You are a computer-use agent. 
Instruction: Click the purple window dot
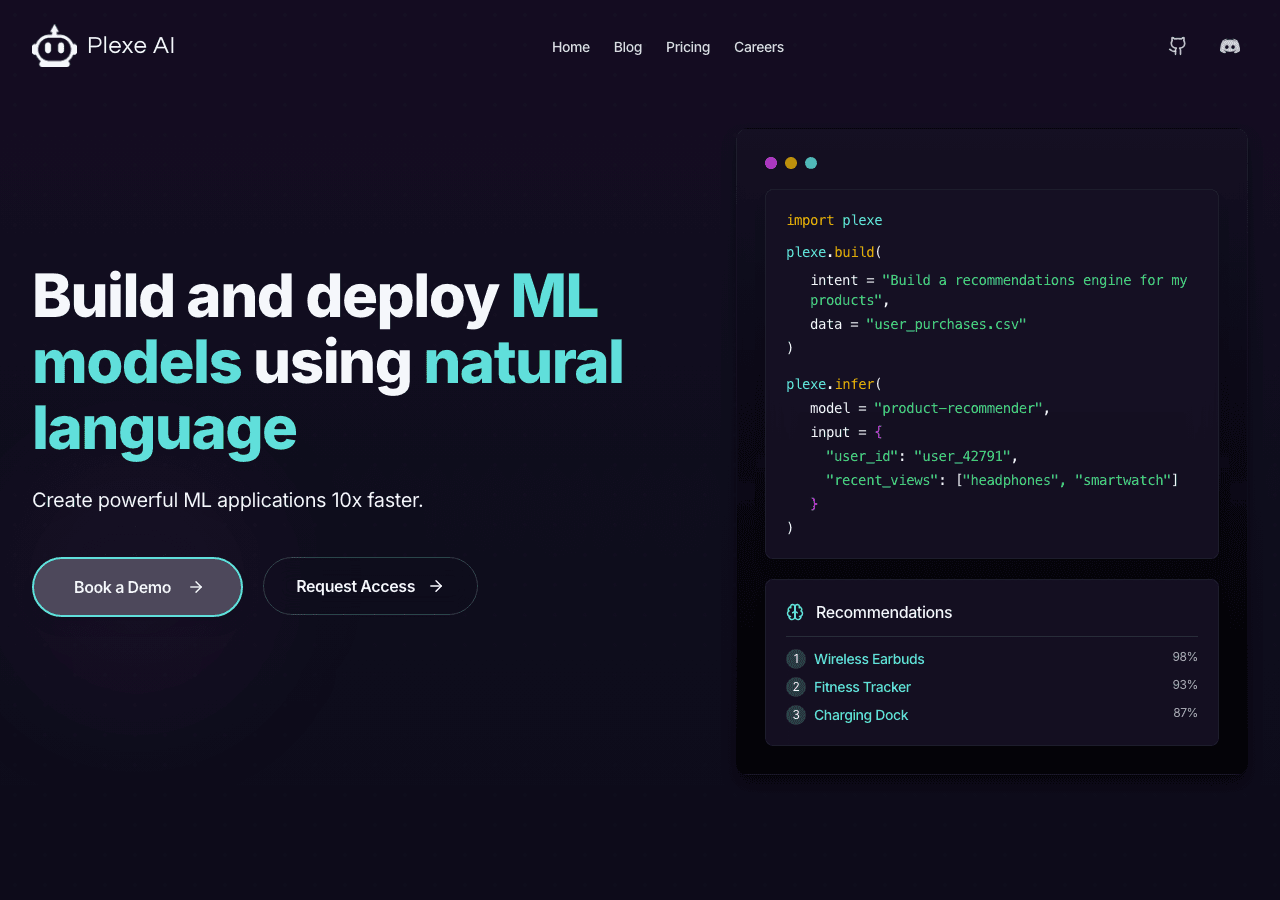coord(771,163)
